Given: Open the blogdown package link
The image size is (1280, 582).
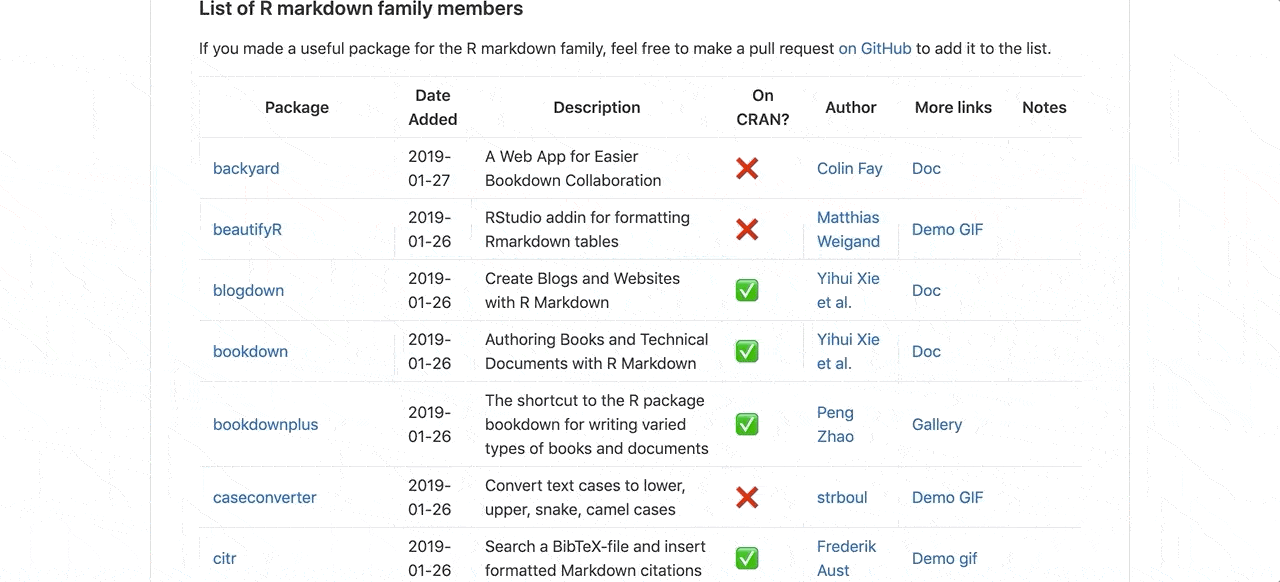Looking at the screenshot, I should [x=248, y=291].
